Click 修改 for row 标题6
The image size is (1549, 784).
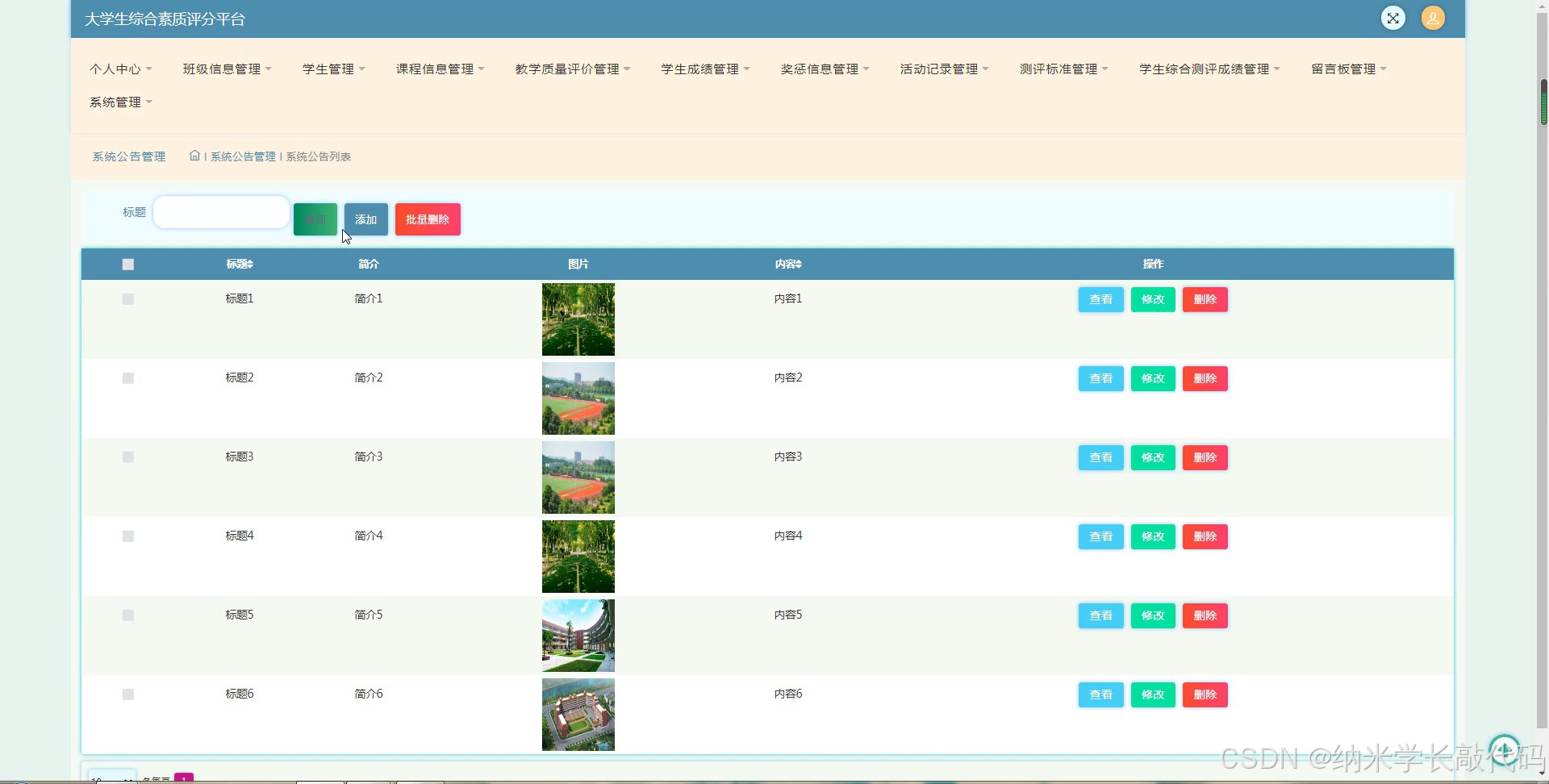tap(1153, 694)
